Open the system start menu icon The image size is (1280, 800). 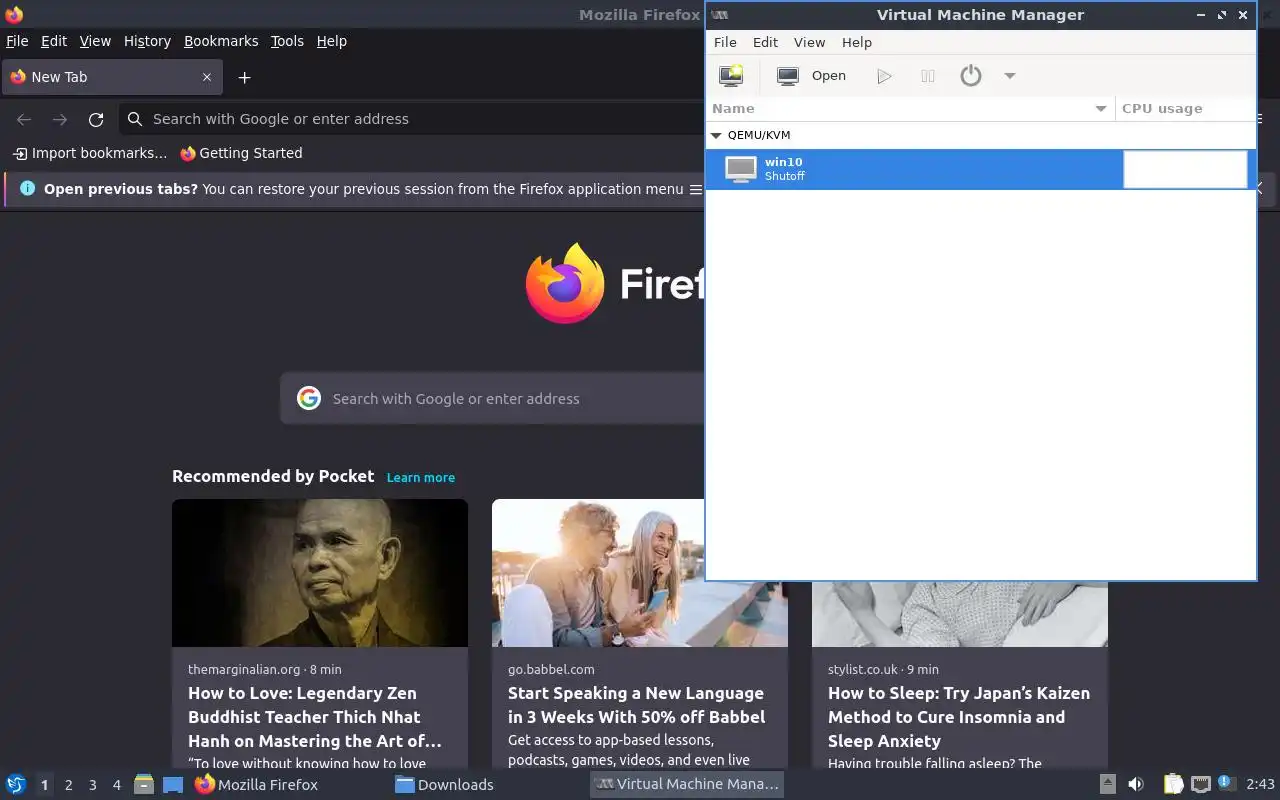16,785
